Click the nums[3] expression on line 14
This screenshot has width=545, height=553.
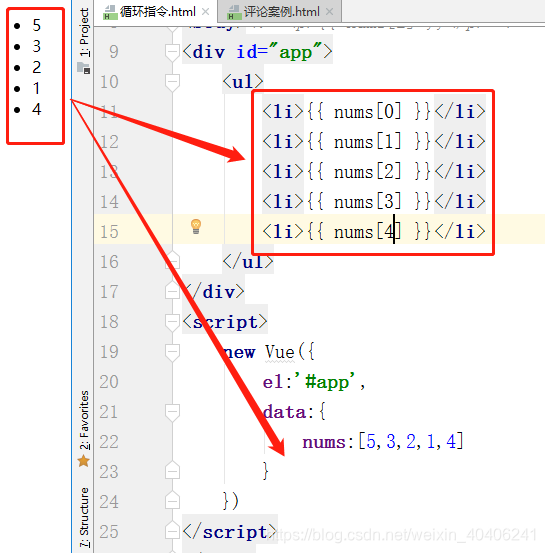coord(368,202)
